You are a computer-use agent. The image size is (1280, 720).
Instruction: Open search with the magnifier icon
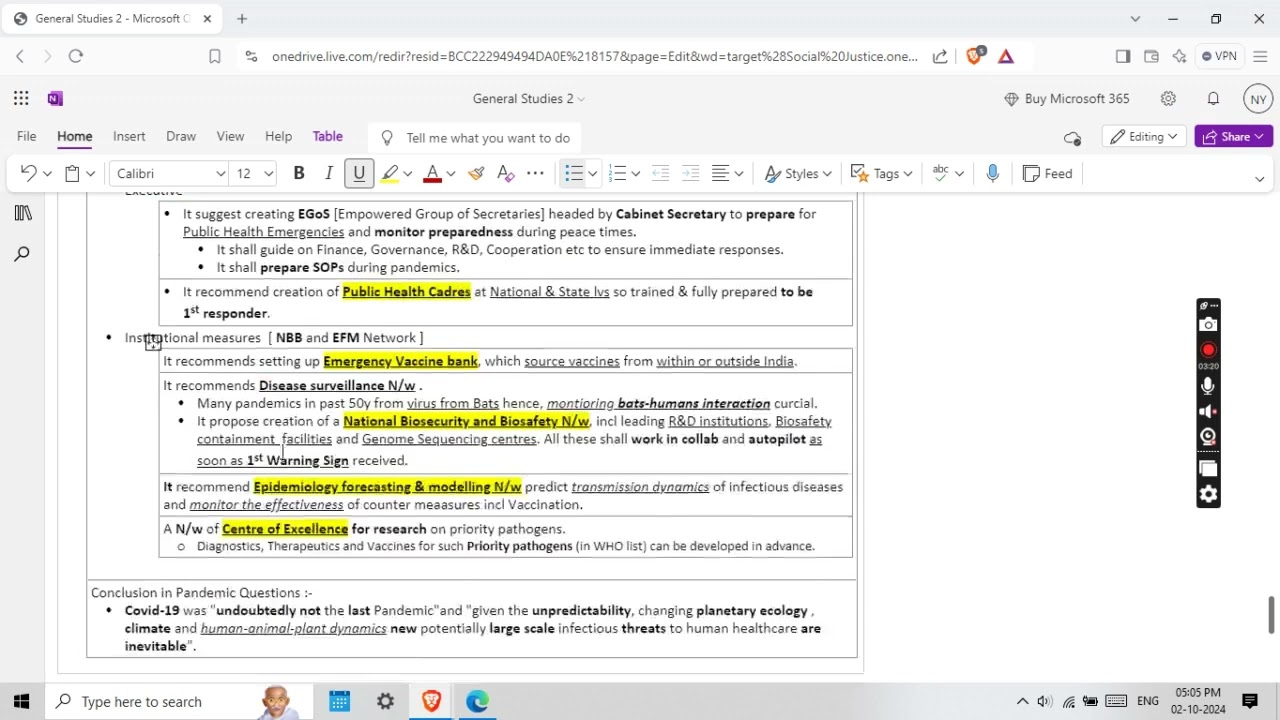coord(22,255)
